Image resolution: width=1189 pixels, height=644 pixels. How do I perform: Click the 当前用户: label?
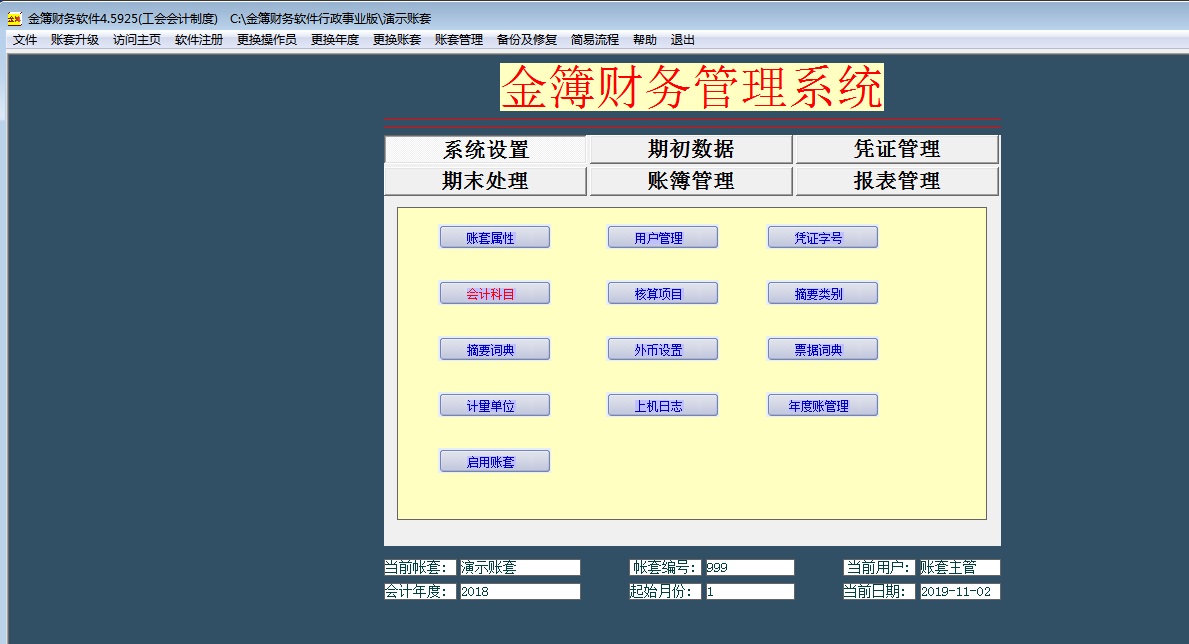[879, 567]
